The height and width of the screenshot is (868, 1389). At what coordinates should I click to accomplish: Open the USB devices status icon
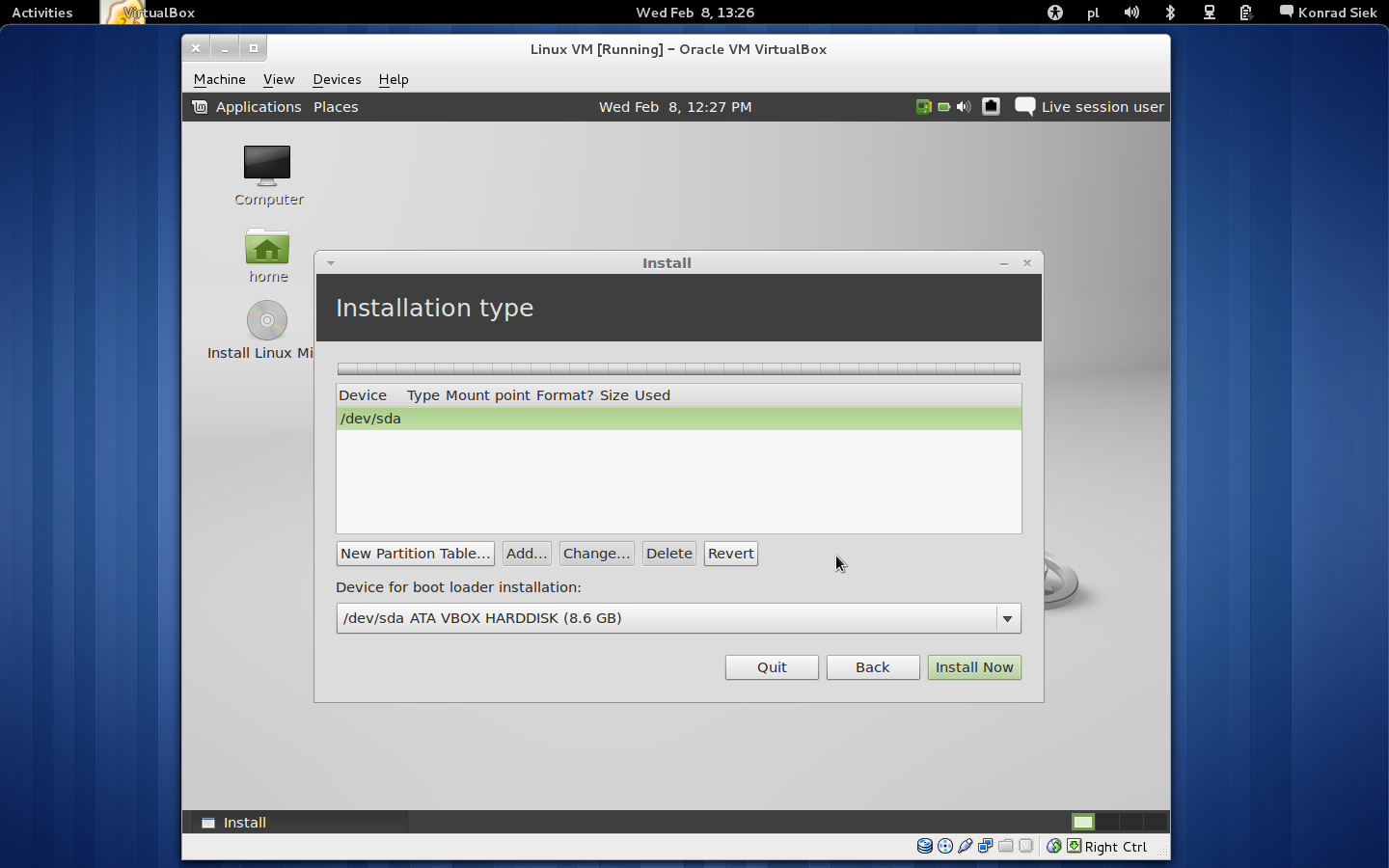tap(966, 846)
